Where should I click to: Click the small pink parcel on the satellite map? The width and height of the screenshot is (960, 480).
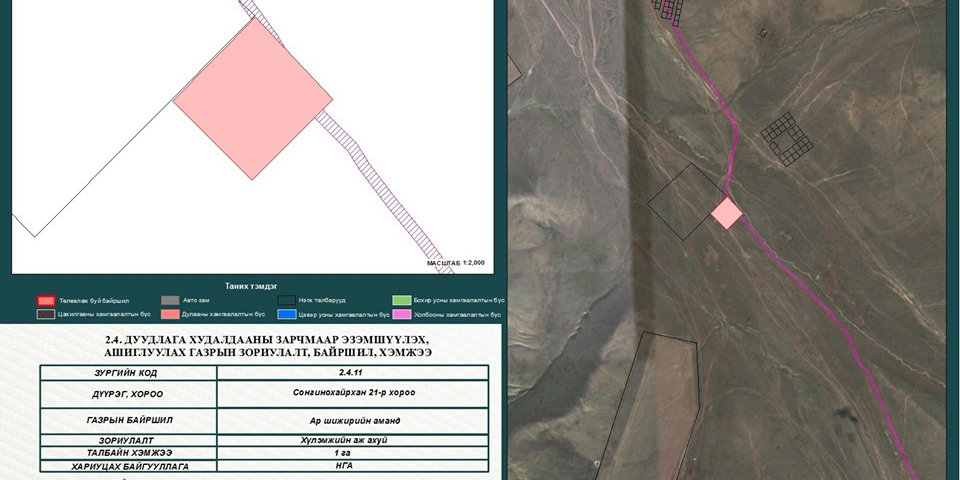click(x=727, y=213)
